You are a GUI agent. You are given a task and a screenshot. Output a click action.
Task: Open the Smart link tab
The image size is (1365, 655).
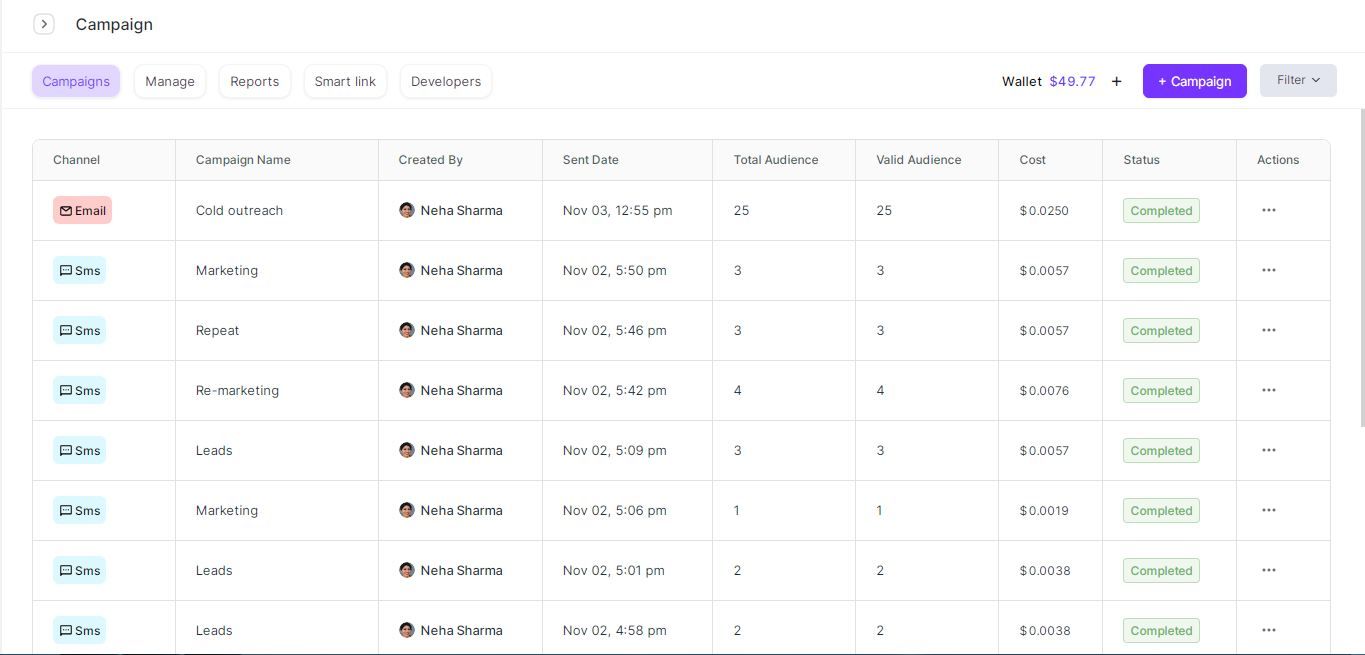tap(344, 81)
